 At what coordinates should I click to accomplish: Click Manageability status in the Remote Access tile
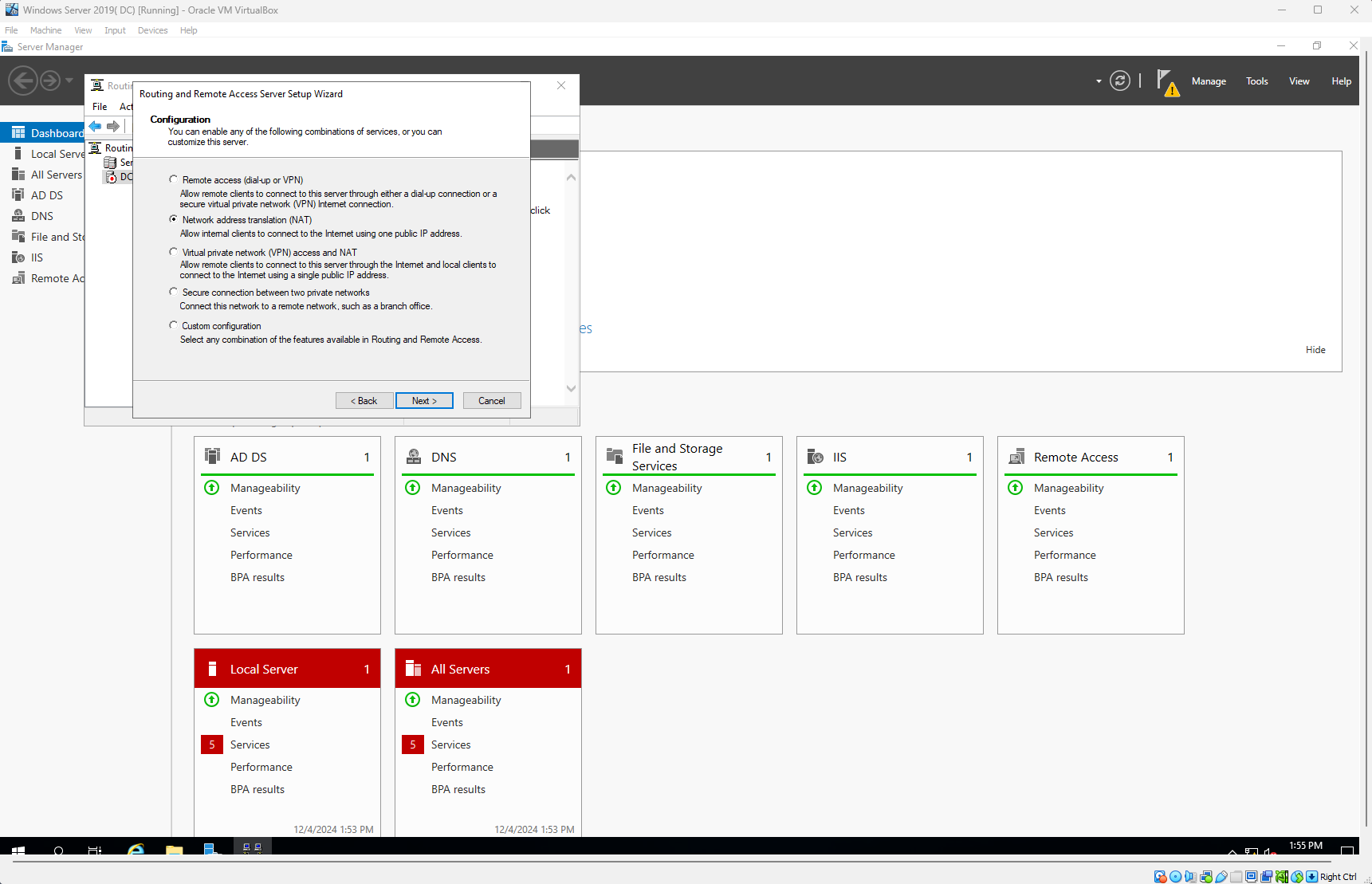[x=1068, y=488]
